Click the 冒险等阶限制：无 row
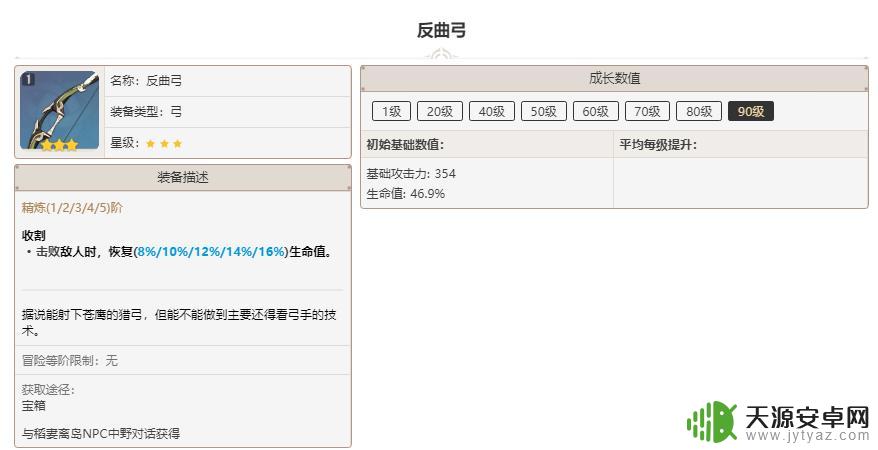 [183, 360]
